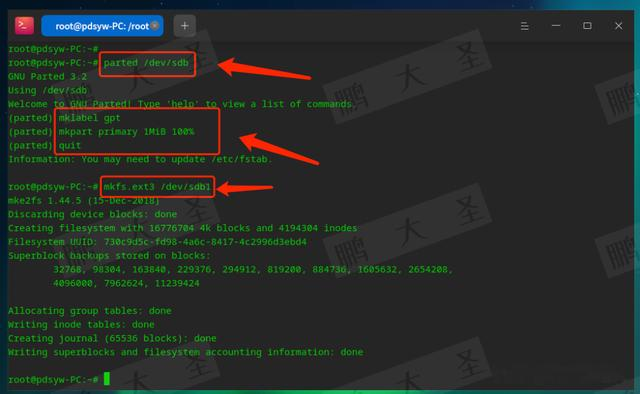This screenshot has height=394, width=640.
Task: Click the terminal app icon in title bar
Action: (x=24, y=25)
